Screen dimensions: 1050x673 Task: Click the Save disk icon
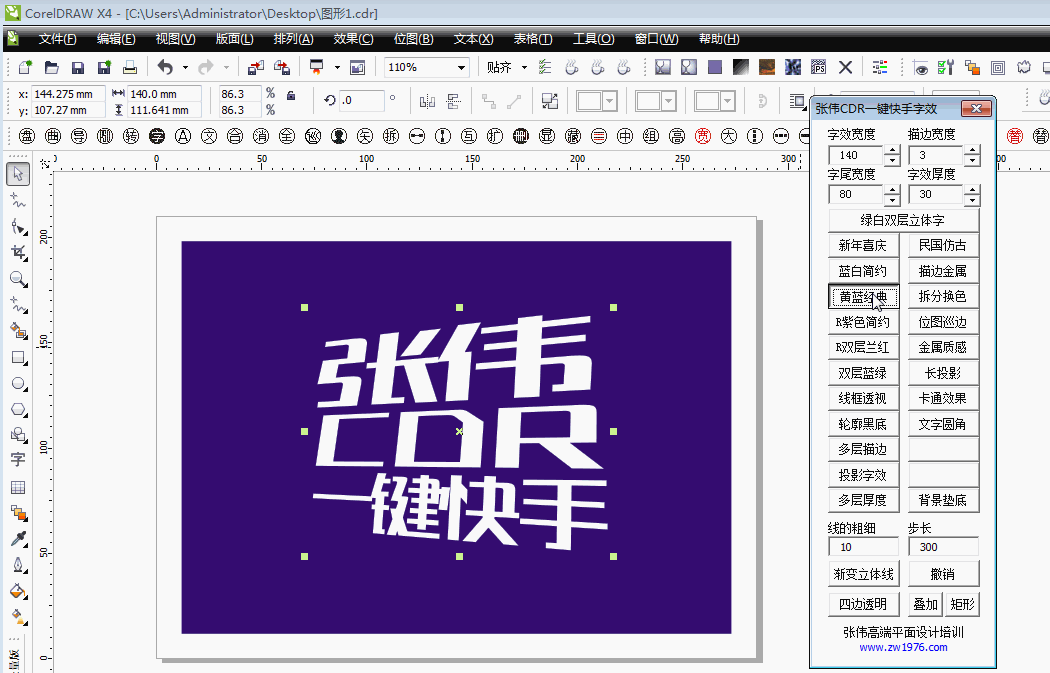pos(78,67)
